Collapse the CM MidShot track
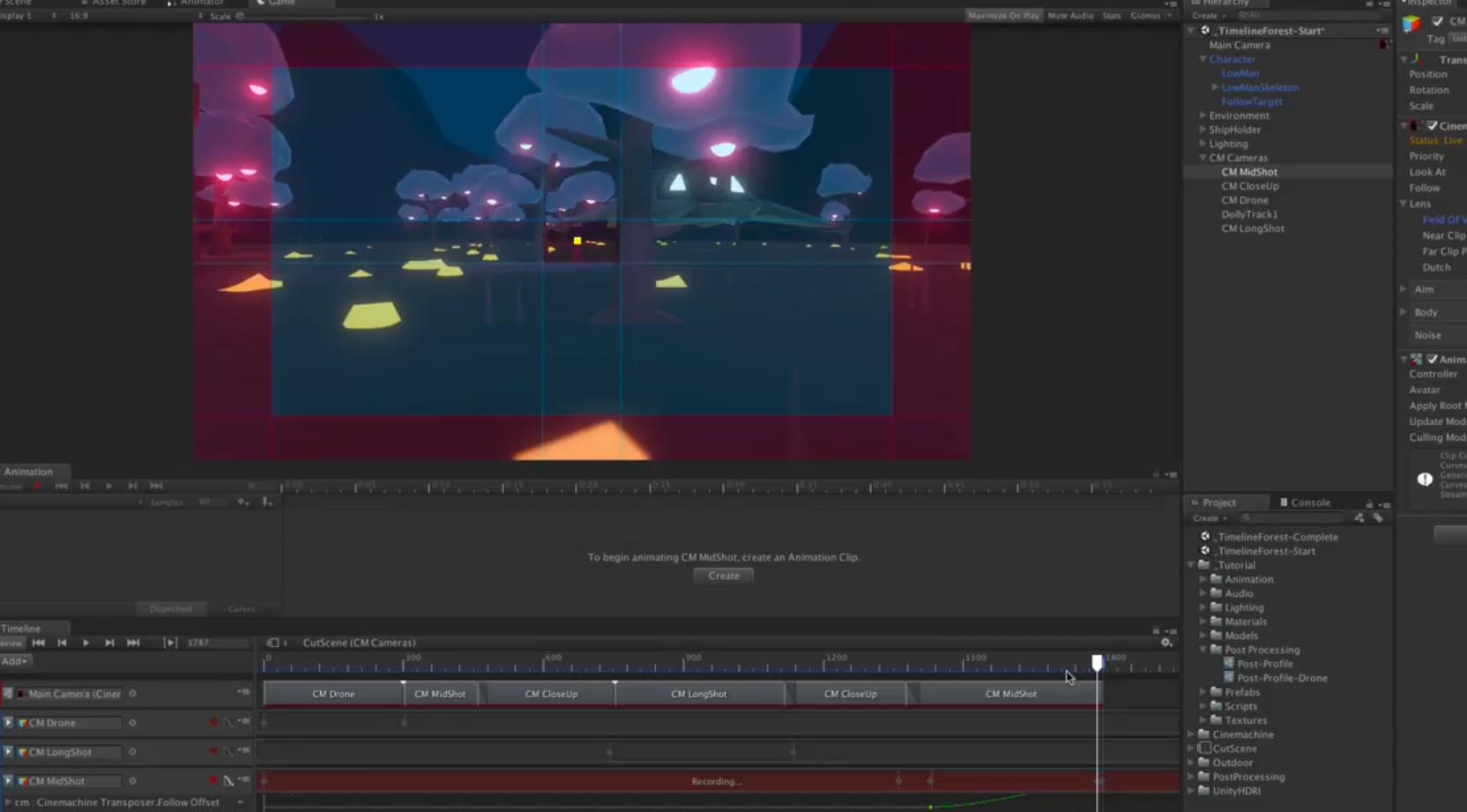 point(9,781)
